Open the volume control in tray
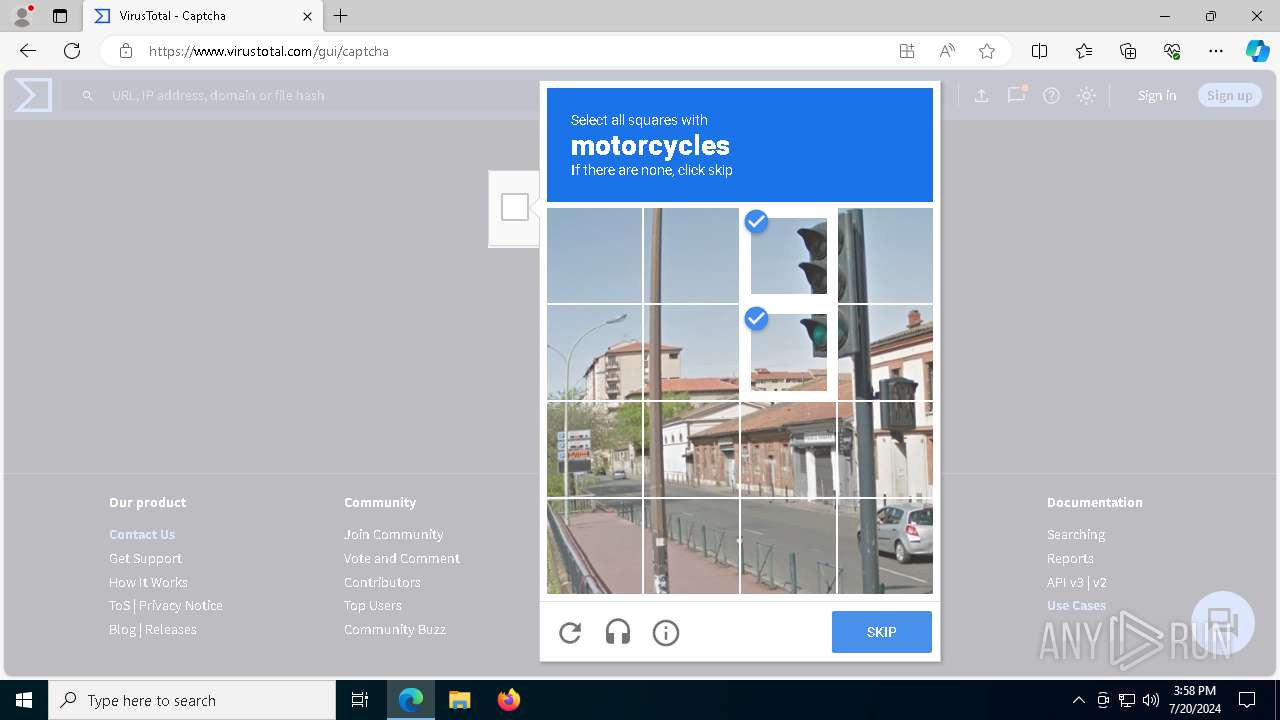Viewport: 1280px width, 720px height. [1151, 700]
